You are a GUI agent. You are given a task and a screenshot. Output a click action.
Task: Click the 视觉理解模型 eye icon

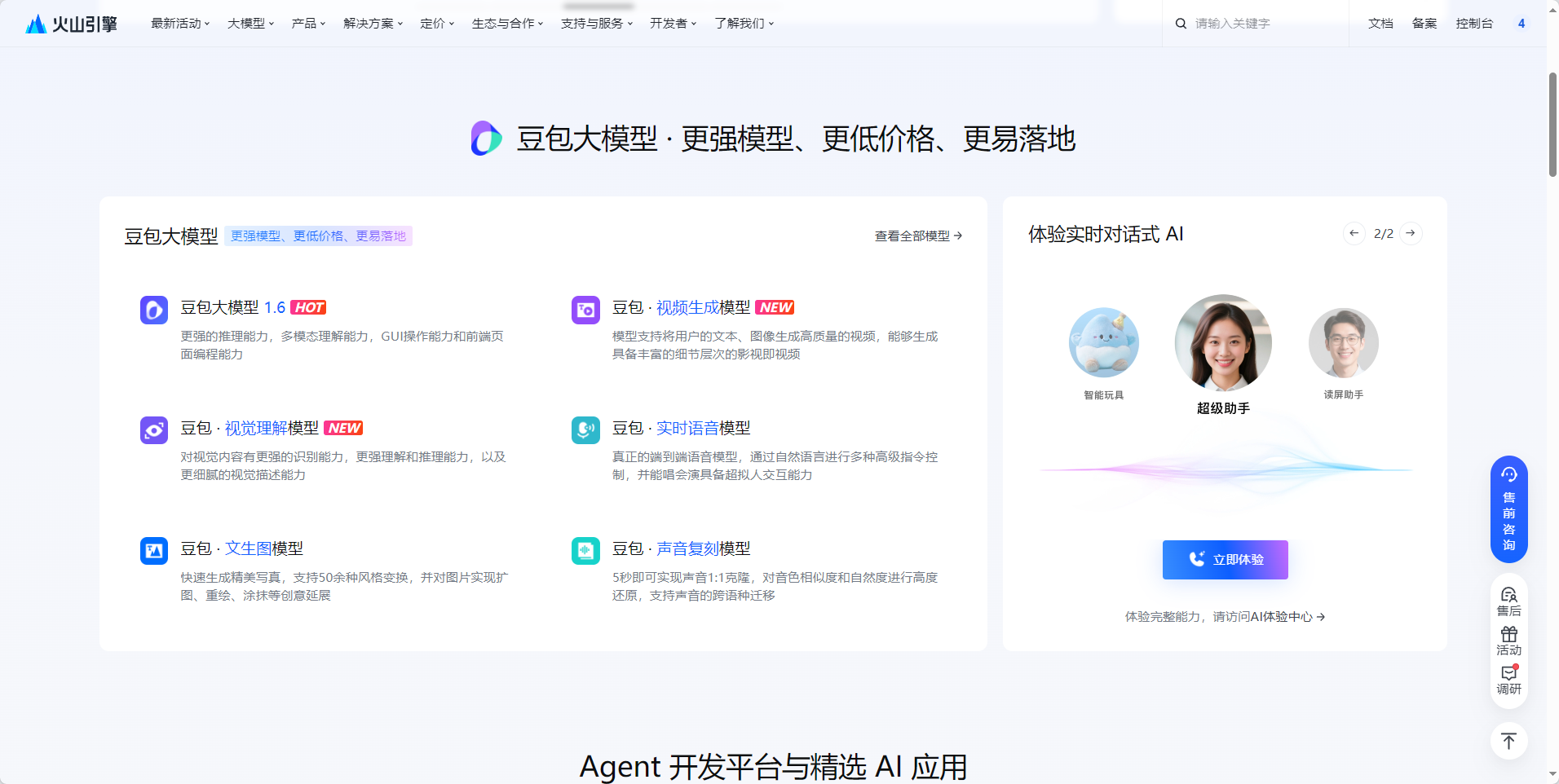click(x=154, y=430)
